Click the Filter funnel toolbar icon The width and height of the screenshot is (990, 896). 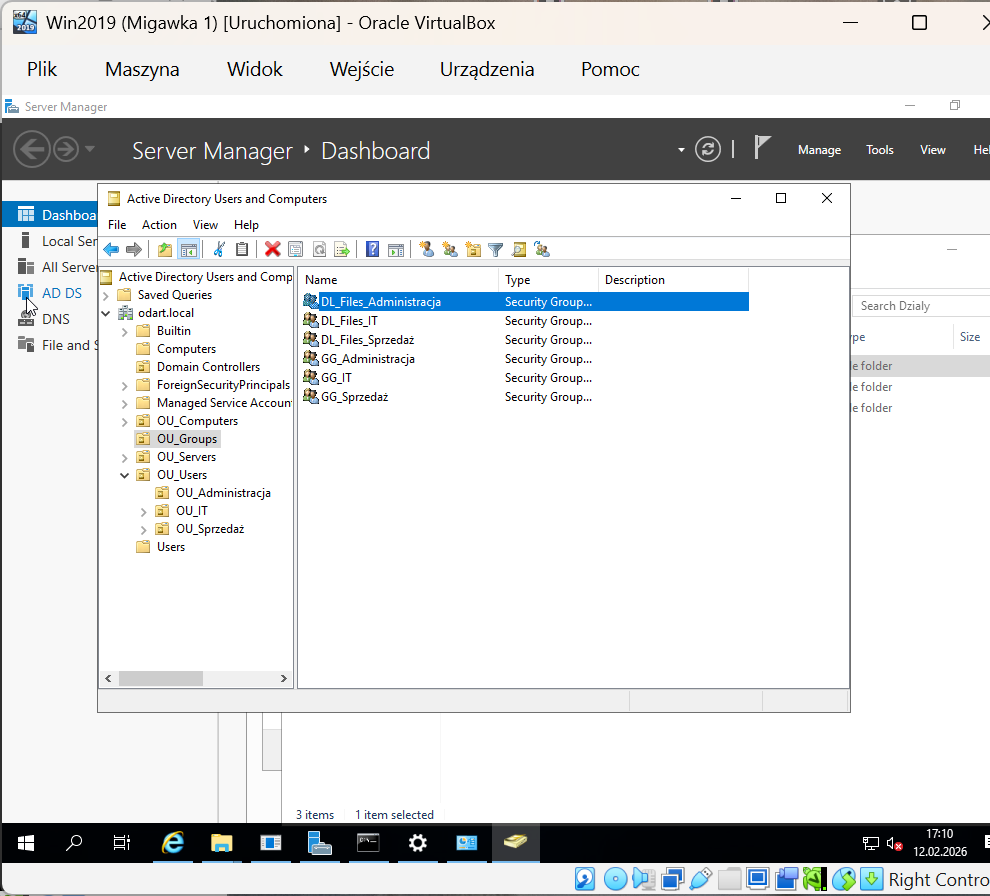pos(495,250)
